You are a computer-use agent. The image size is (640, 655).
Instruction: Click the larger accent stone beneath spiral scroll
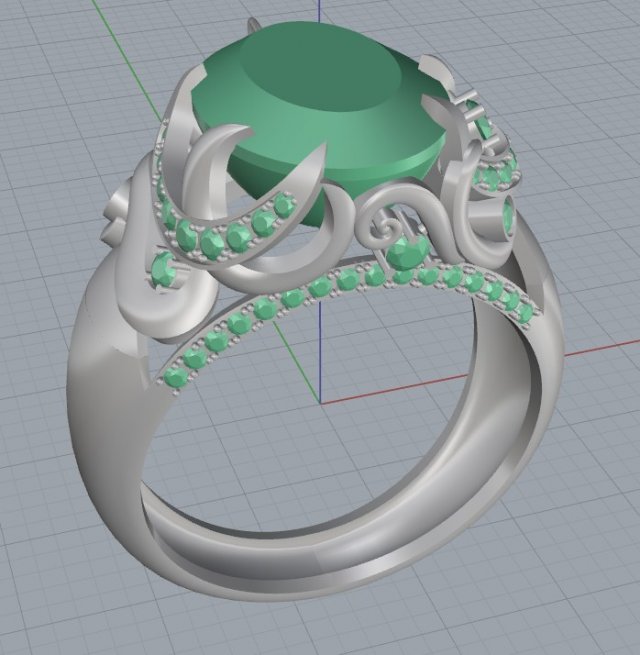click(408, 252)
